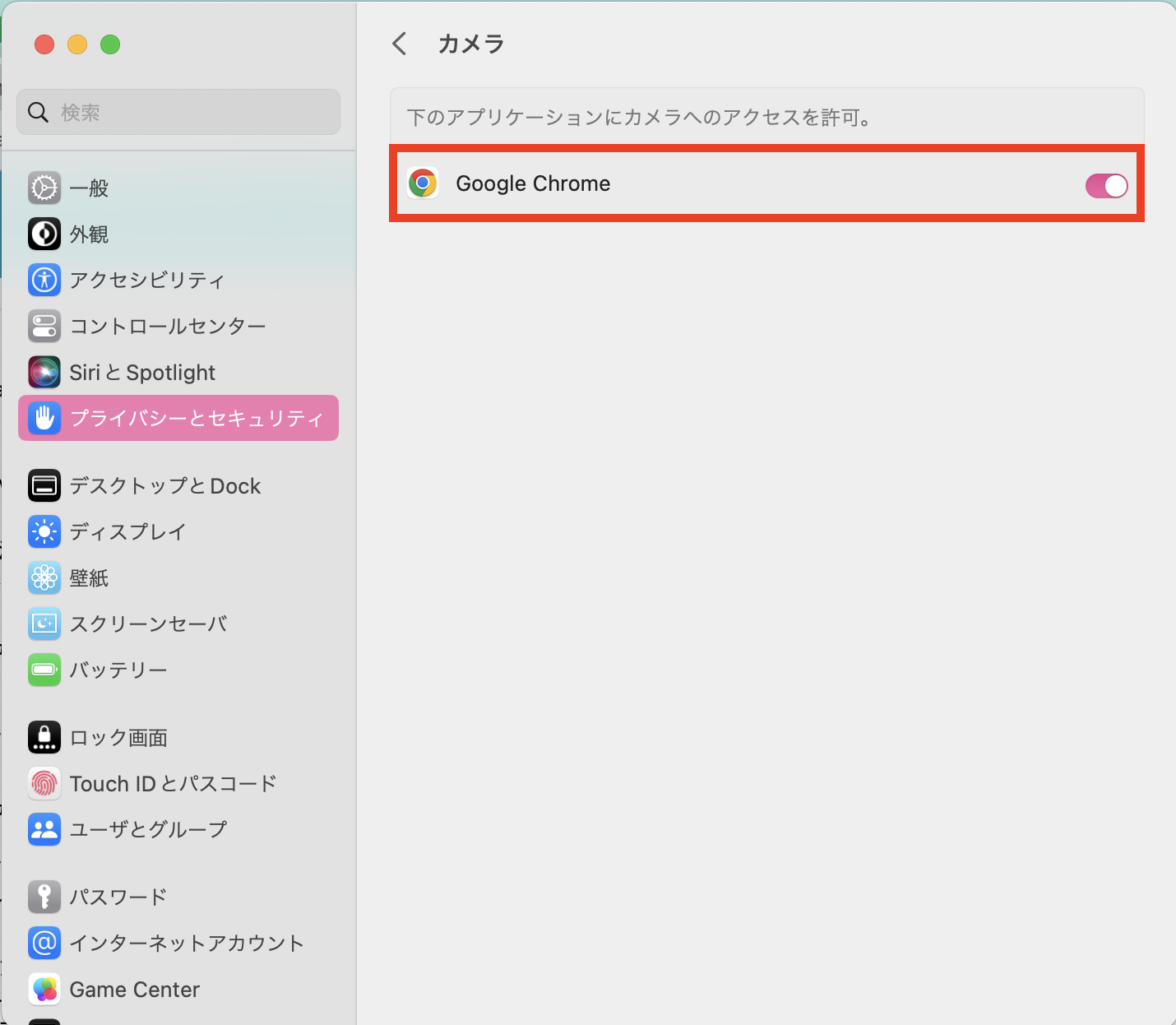Open the 壁紙 wallpaper icon
This screenshot has width=1176, height=1025.
[44, 578]
